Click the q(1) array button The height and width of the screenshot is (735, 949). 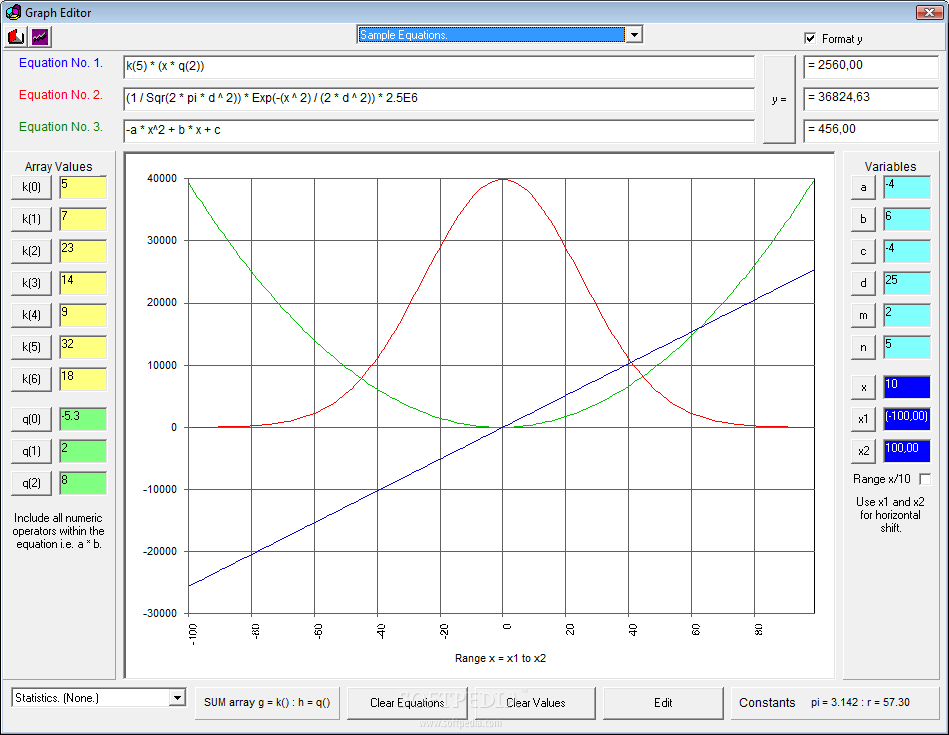point(31,451)
